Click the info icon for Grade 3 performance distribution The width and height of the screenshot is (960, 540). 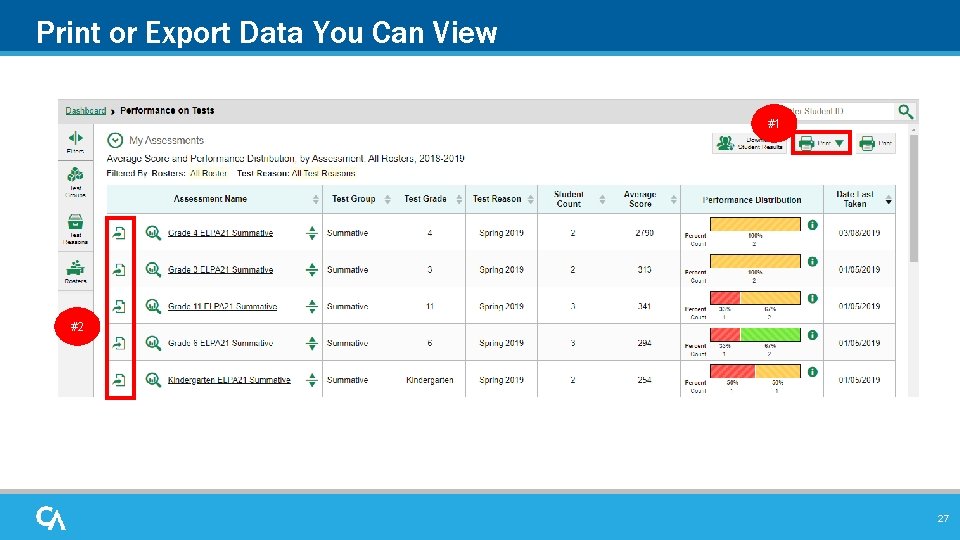(812, 261)
